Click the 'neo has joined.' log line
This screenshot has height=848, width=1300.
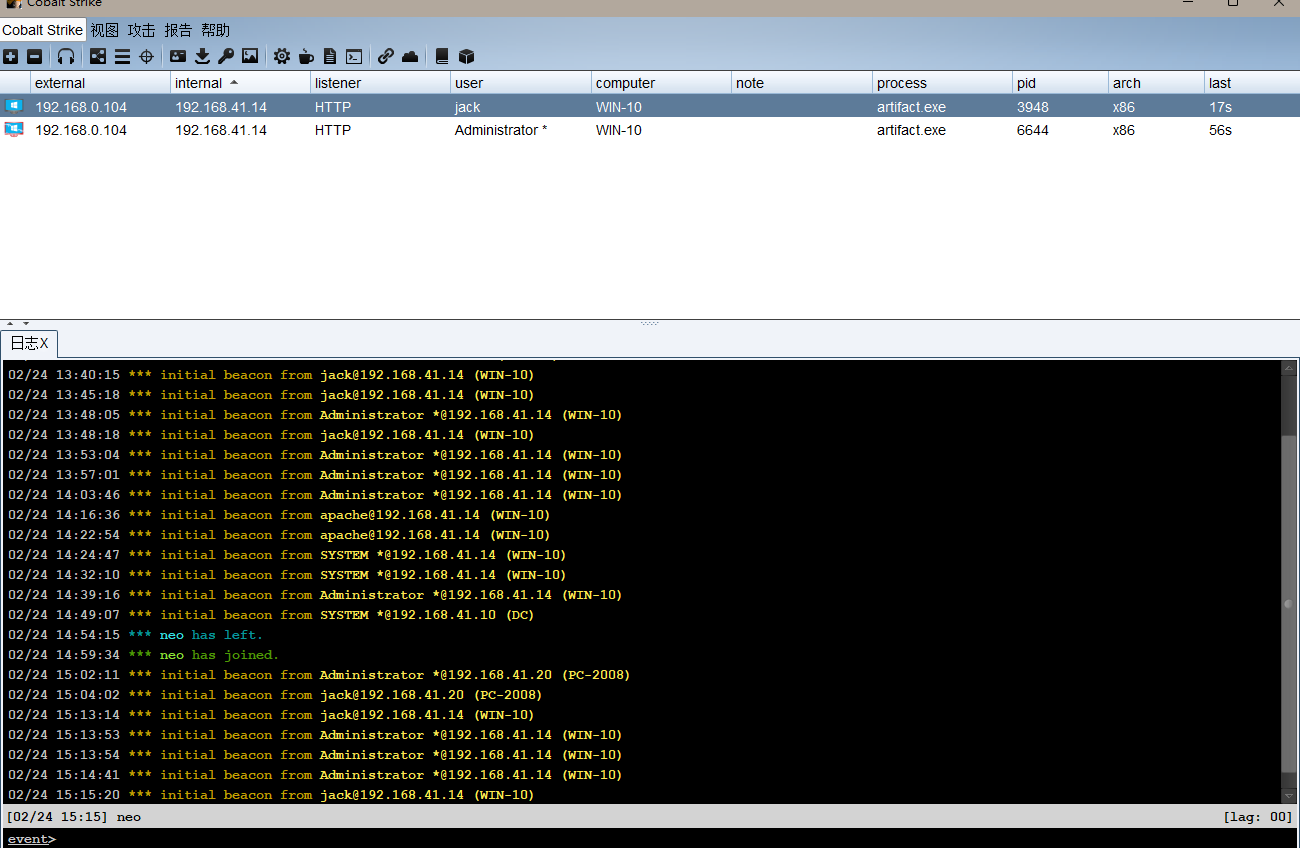pyautogui.click(x=144, y=654)
